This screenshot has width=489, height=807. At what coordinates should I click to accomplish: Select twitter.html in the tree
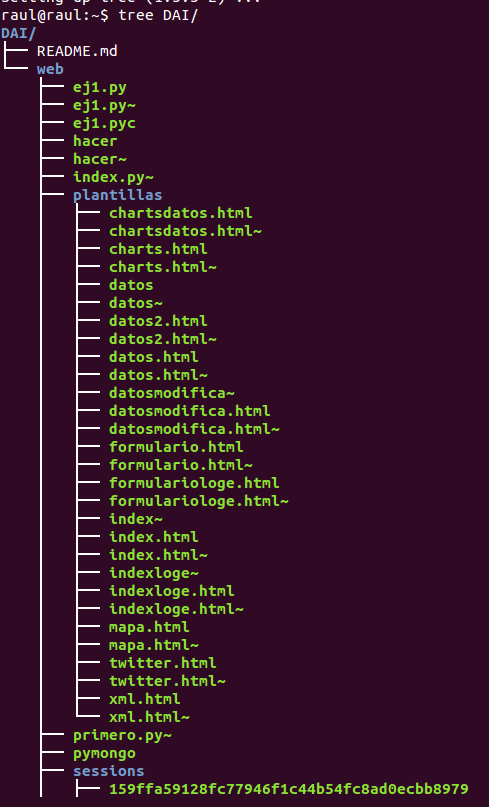coord(163,663)
